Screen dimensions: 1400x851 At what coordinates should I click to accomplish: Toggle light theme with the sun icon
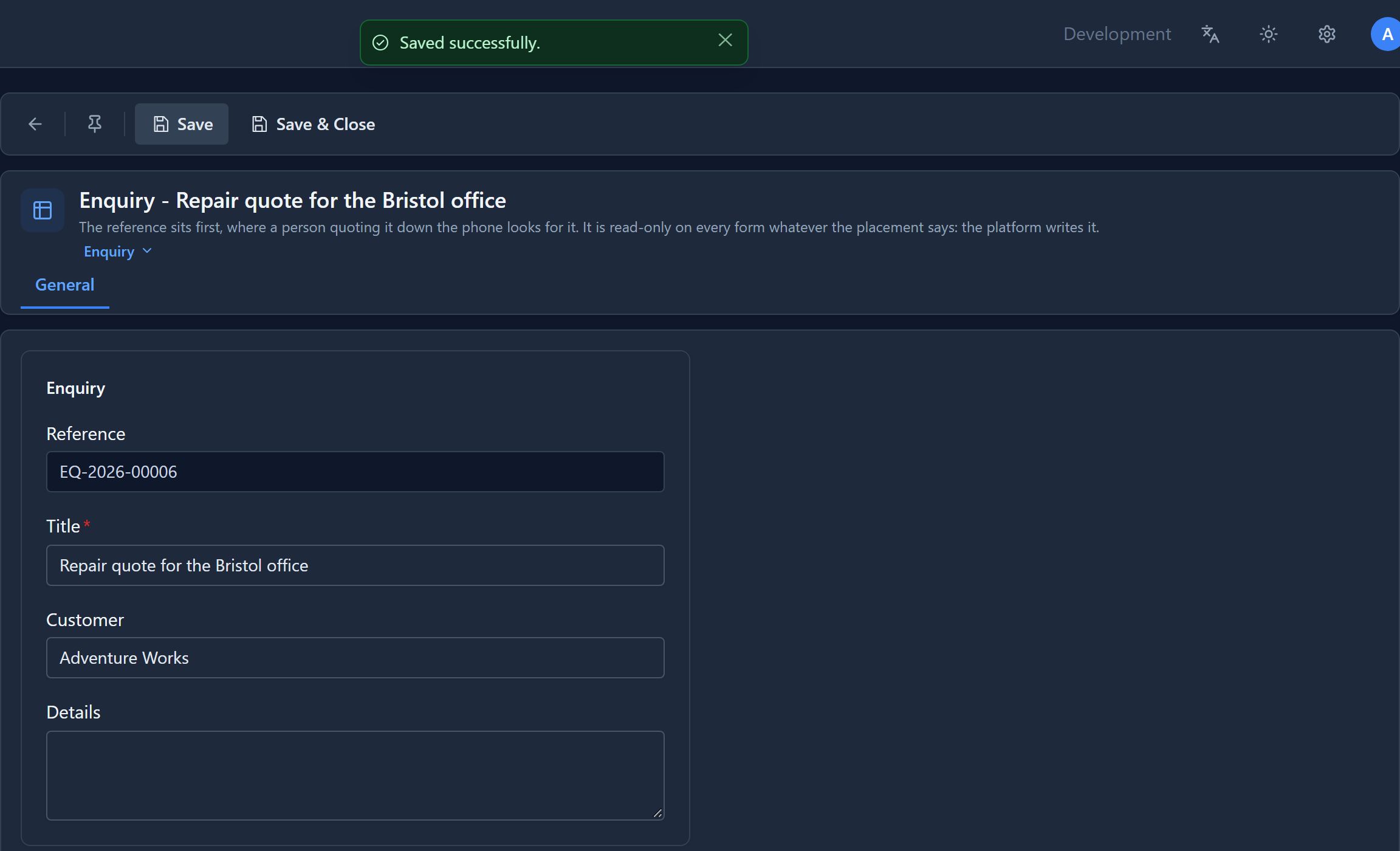pyautogui.click(x=1269, y=34)
